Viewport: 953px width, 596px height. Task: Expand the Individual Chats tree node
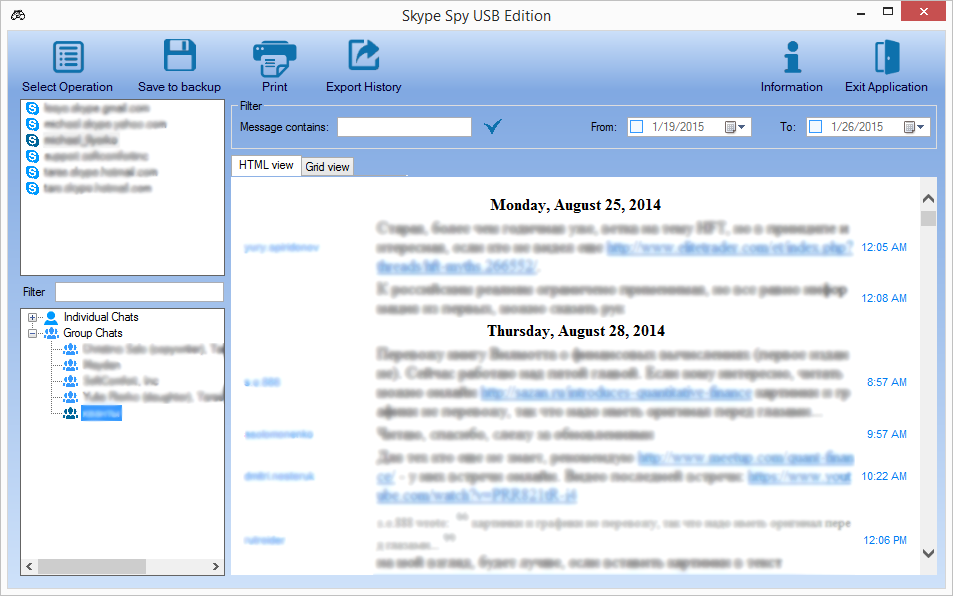click(x=32, y=317)
